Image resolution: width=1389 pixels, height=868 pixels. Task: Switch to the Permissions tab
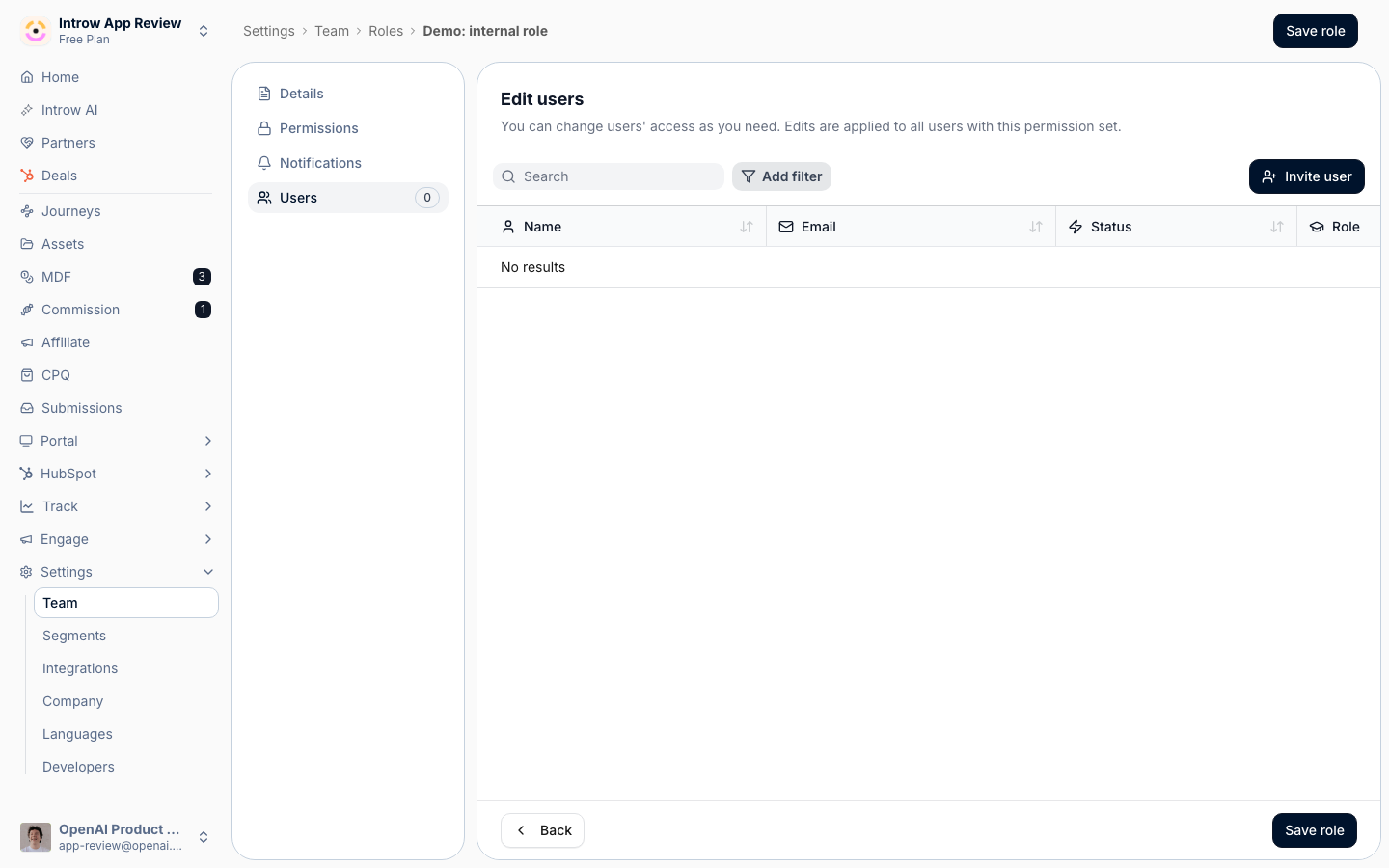tap(348, 128)
